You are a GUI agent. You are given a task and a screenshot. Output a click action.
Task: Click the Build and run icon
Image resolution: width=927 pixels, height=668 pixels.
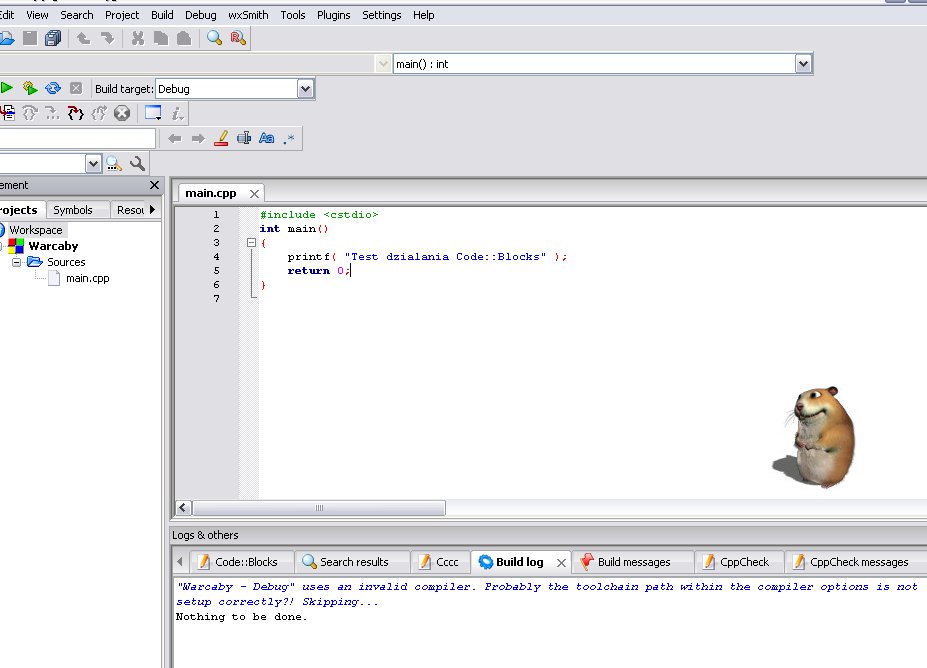click(30, 88)
